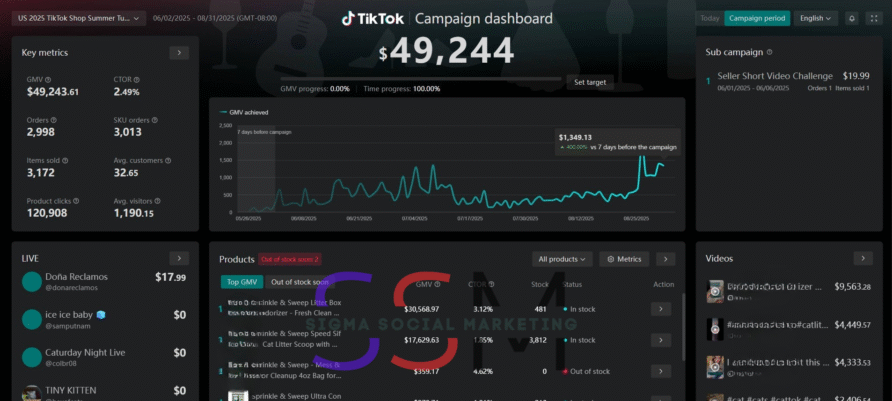Open the Metrics settings button
The width and height of the screenshot is (892, 401).
click(624, 259)
